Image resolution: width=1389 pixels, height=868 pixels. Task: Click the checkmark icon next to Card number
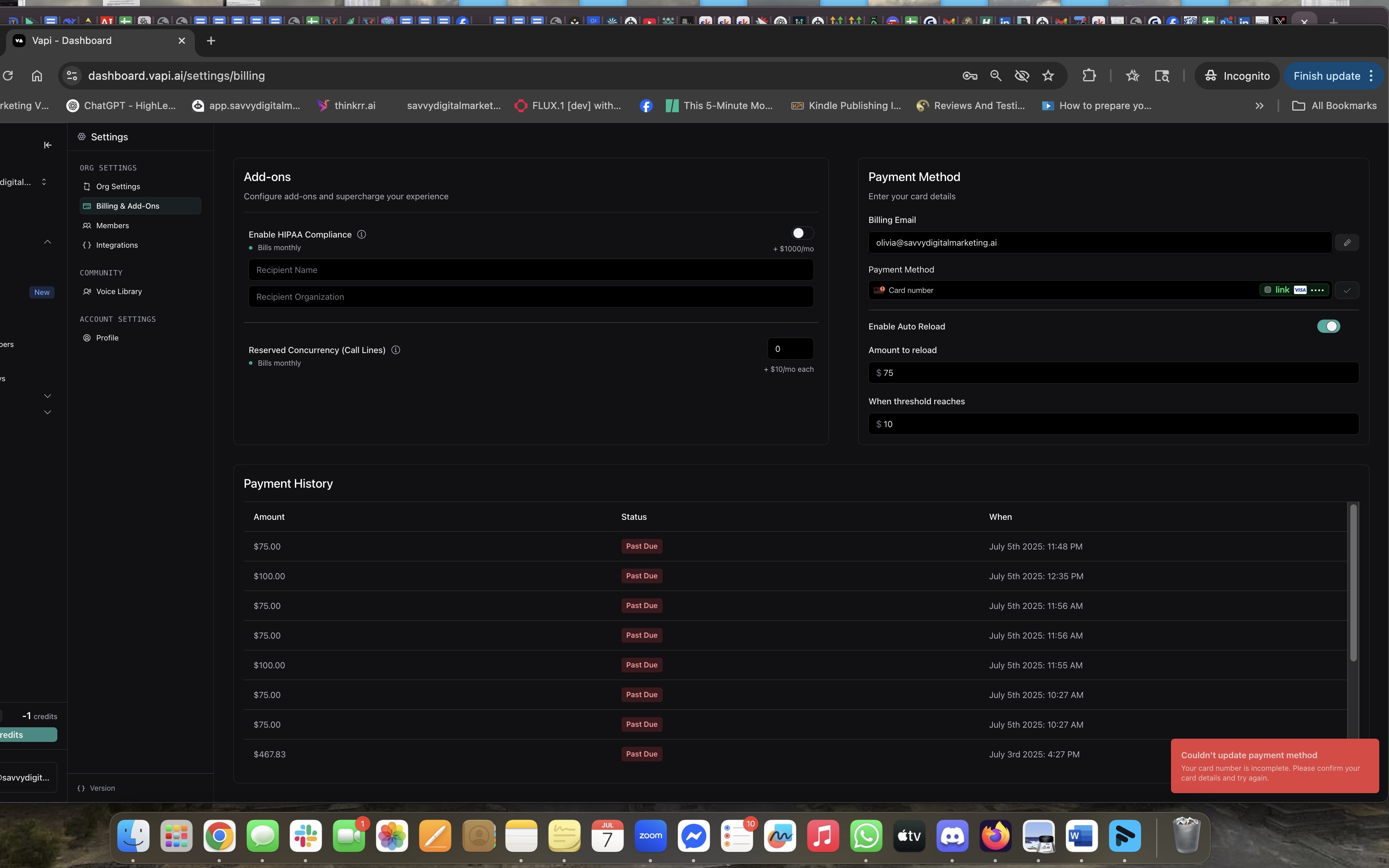[1347, 290]
